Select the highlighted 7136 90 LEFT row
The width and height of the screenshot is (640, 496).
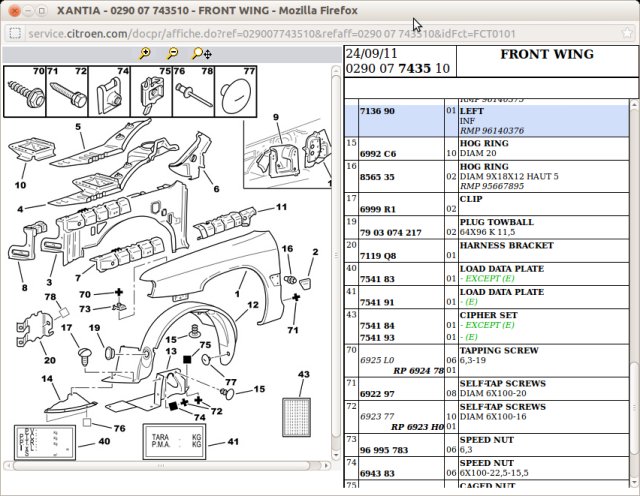[x=487, y=121]
